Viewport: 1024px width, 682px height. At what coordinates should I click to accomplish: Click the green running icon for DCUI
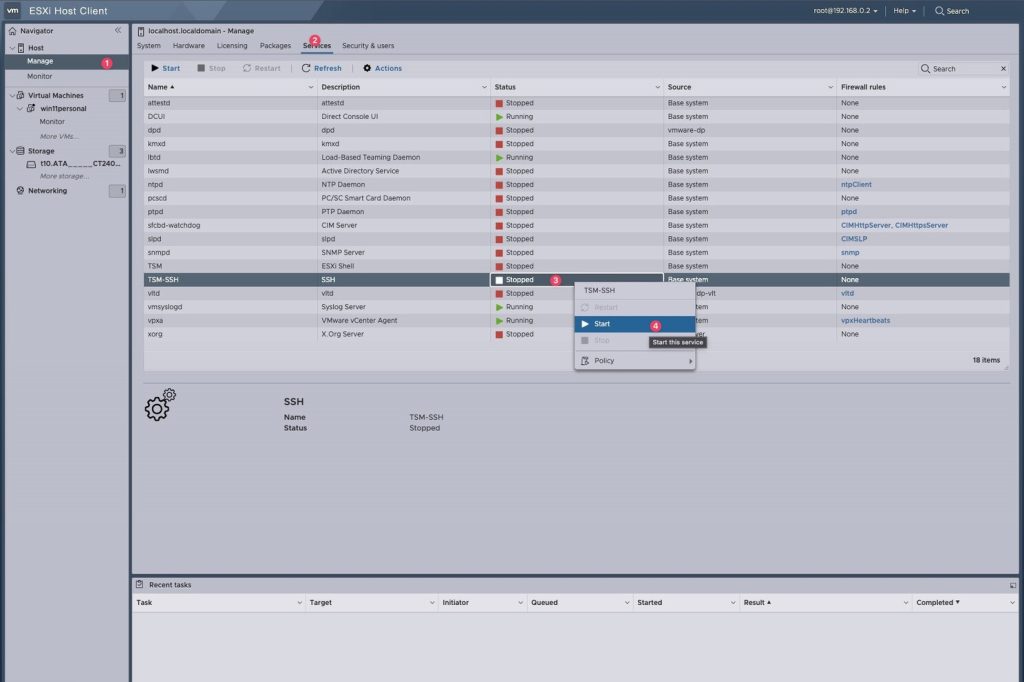[499, 117]
